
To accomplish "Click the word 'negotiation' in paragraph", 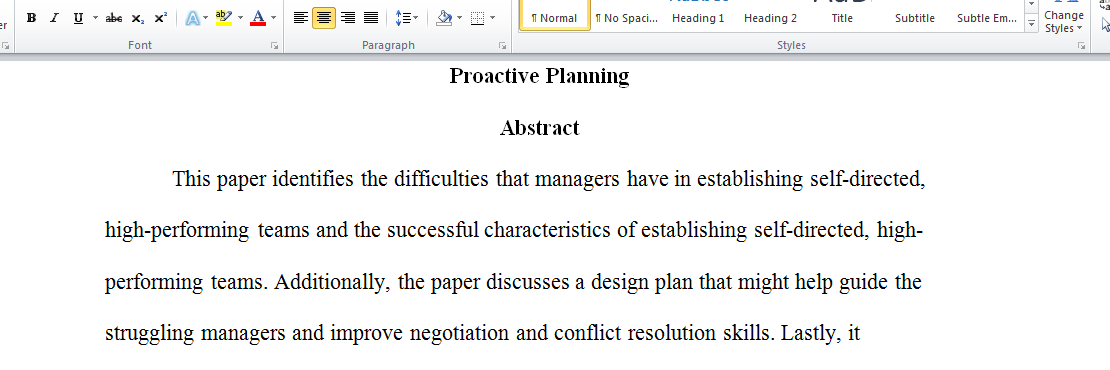I will click(x=459, y=334).
